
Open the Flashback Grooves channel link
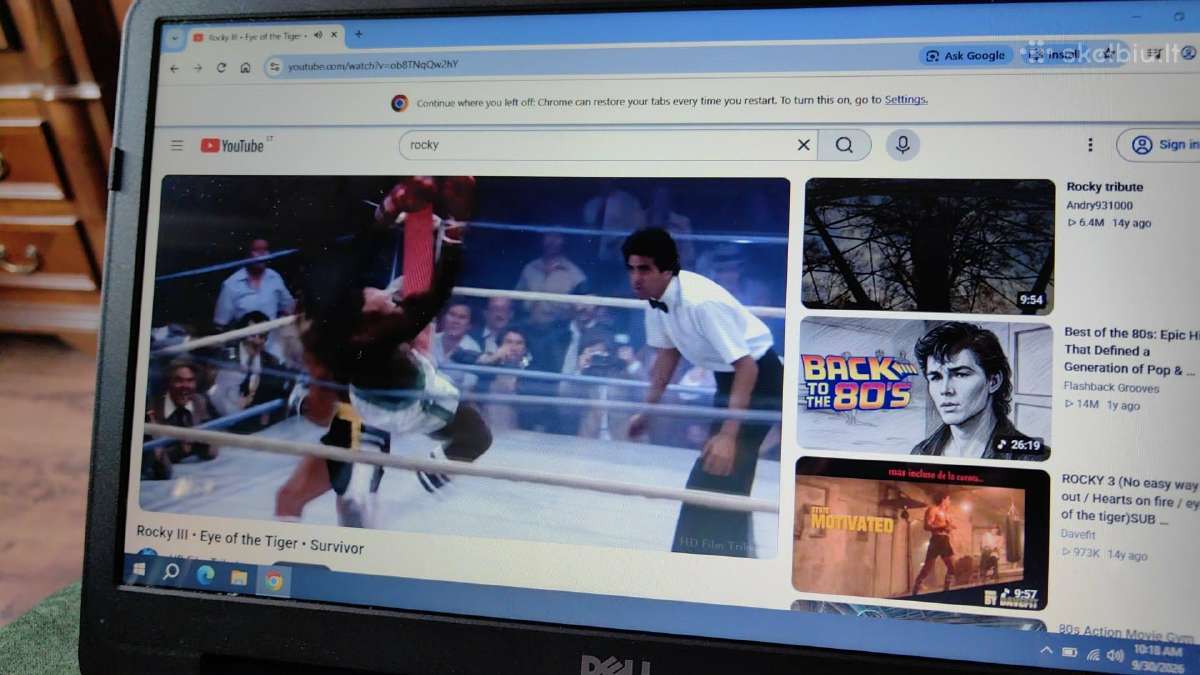(x=1111, y=388)
